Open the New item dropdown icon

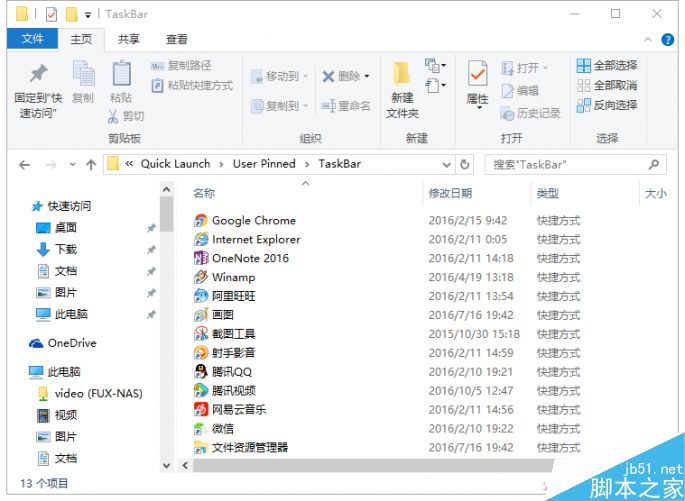[436, 66]
